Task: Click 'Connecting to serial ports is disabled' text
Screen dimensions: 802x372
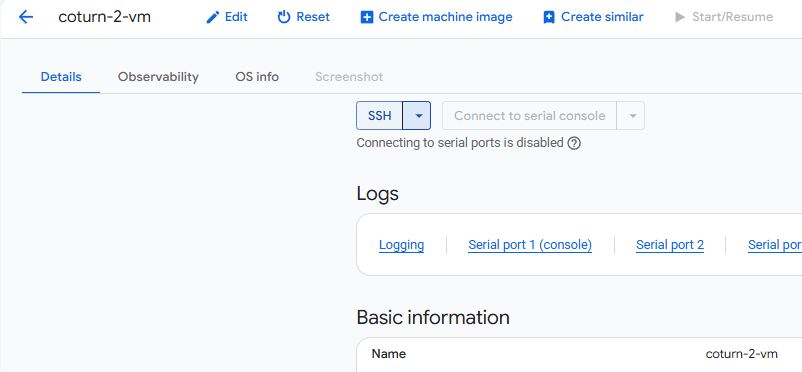Action: pyautogui.click(x=460, y=143)
